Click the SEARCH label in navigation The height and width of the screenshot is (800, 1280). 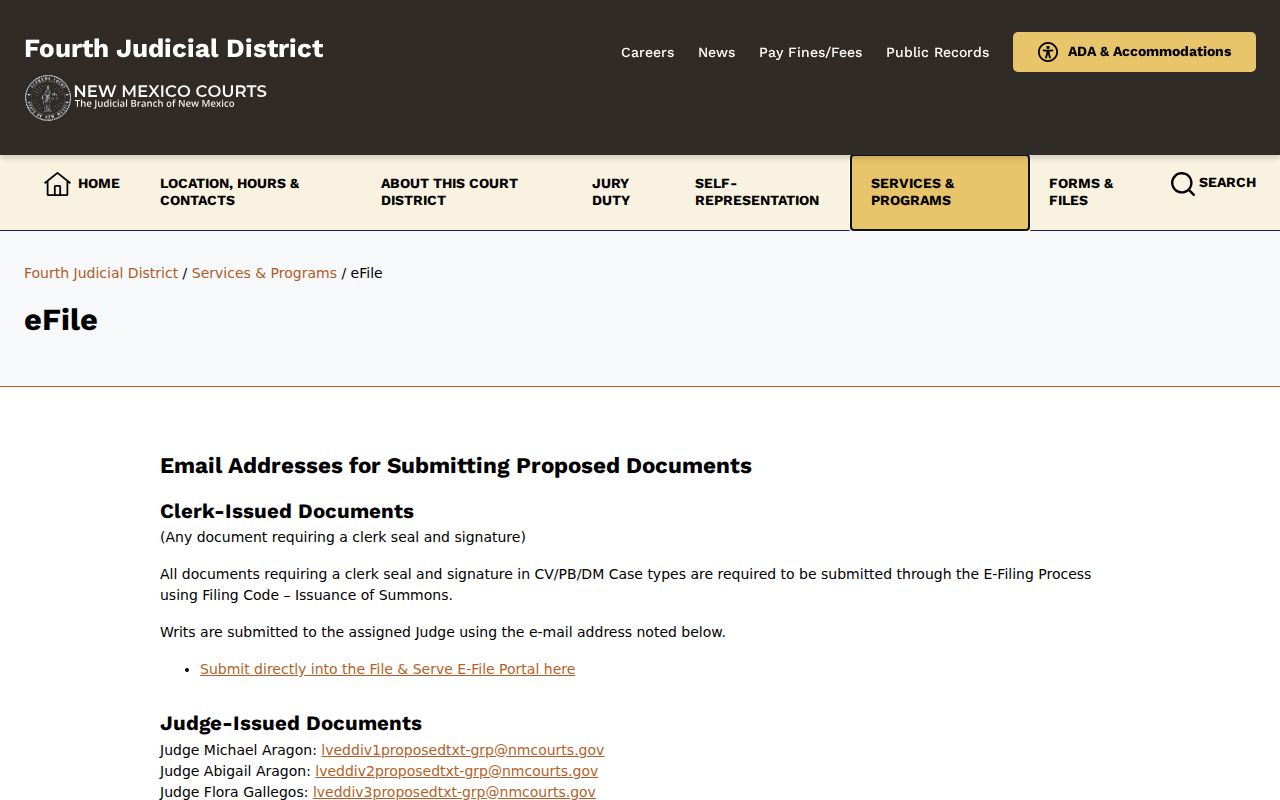1227,182
